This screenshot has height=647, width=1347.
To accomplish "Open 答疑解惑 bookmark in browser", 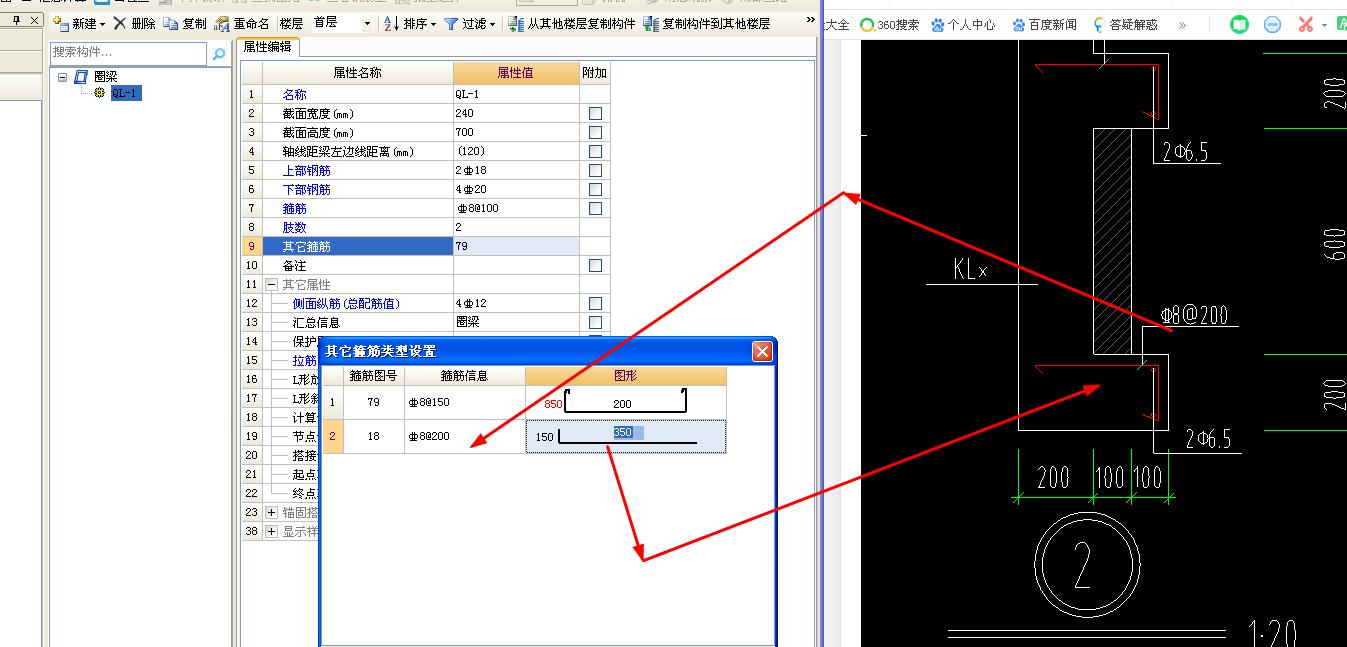I will [x=1125, y=25].
